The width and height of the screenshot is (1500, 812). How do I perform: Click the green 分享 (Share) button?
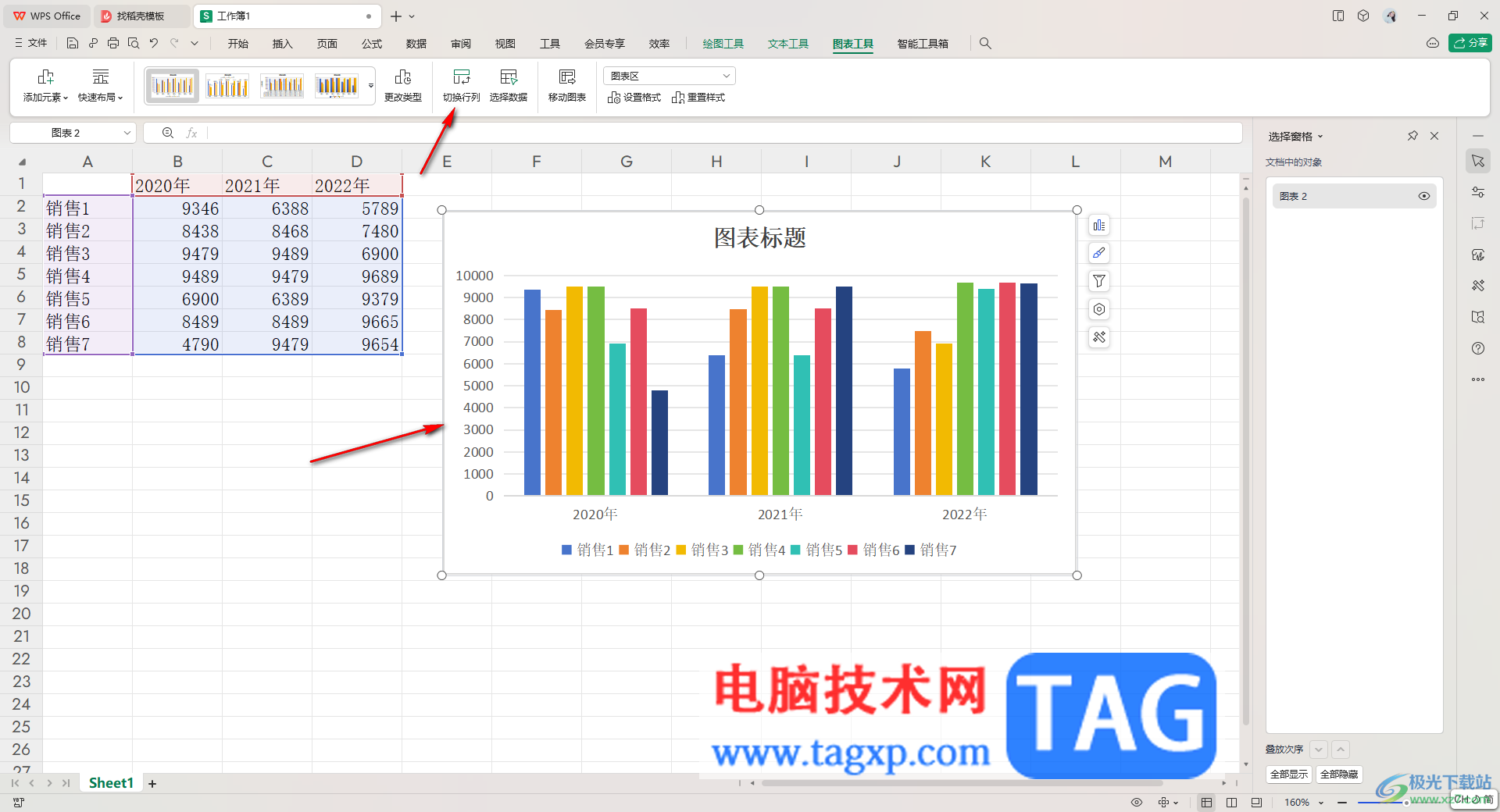point(1470,43)
